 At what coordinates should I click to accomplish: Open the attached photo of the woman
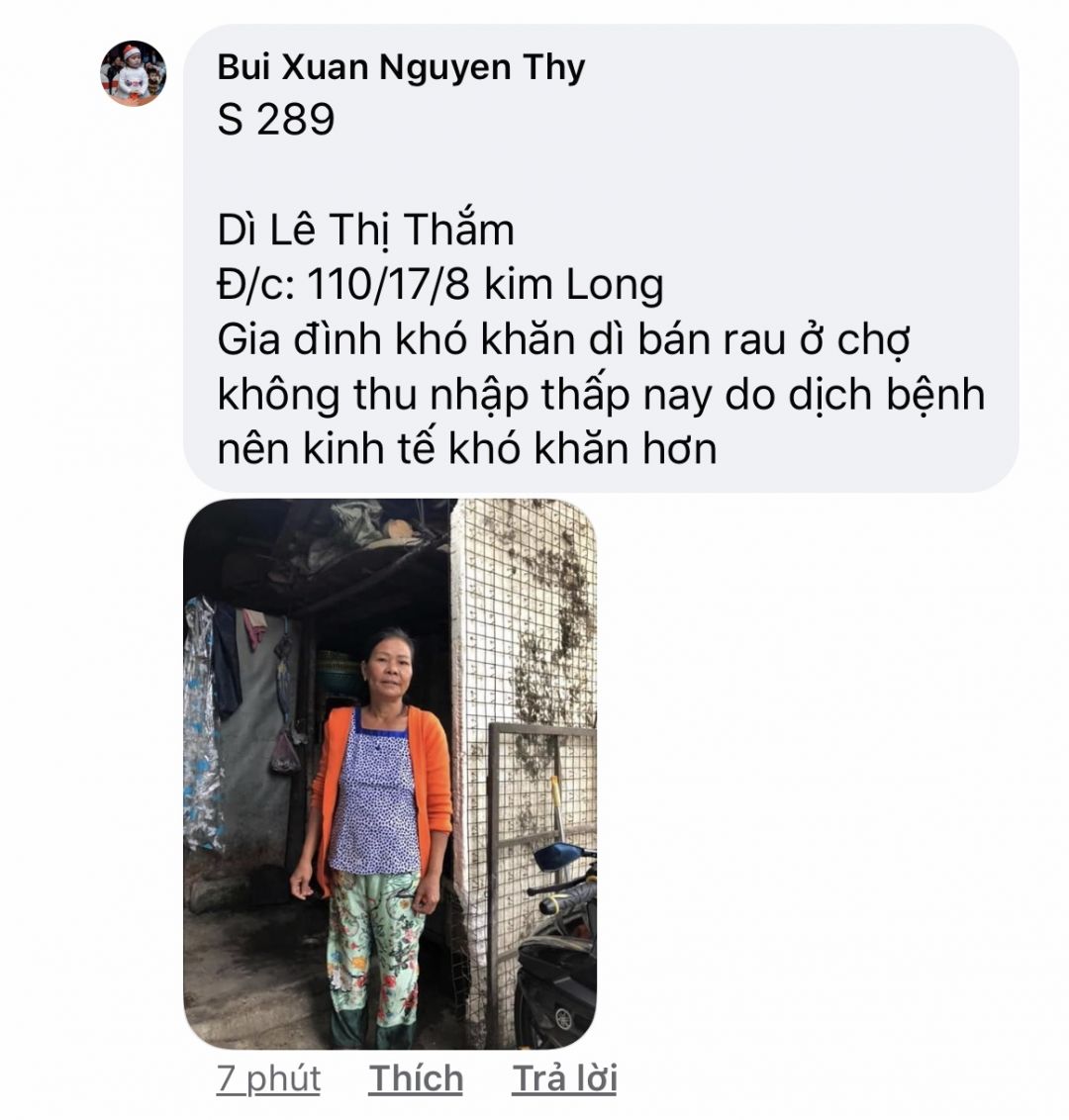(390, 774)
